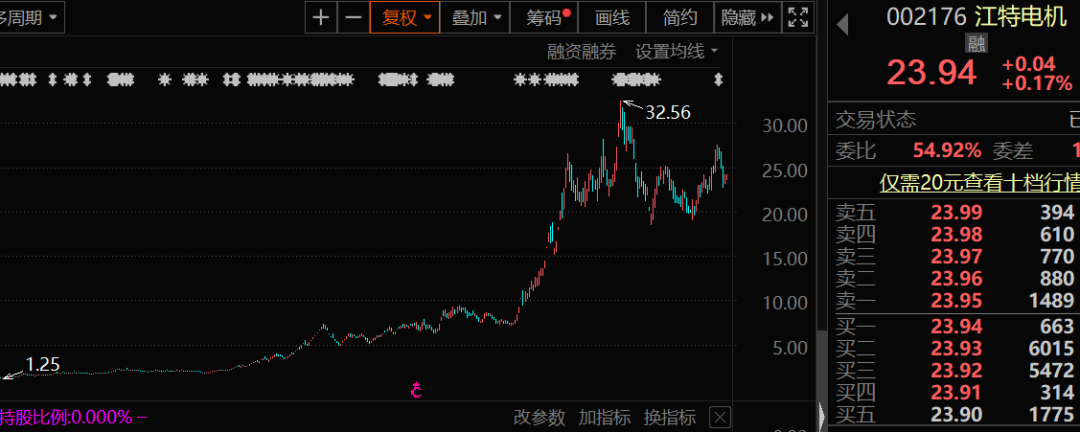Close the indicator panel with X icon

(x=720, y=417)
